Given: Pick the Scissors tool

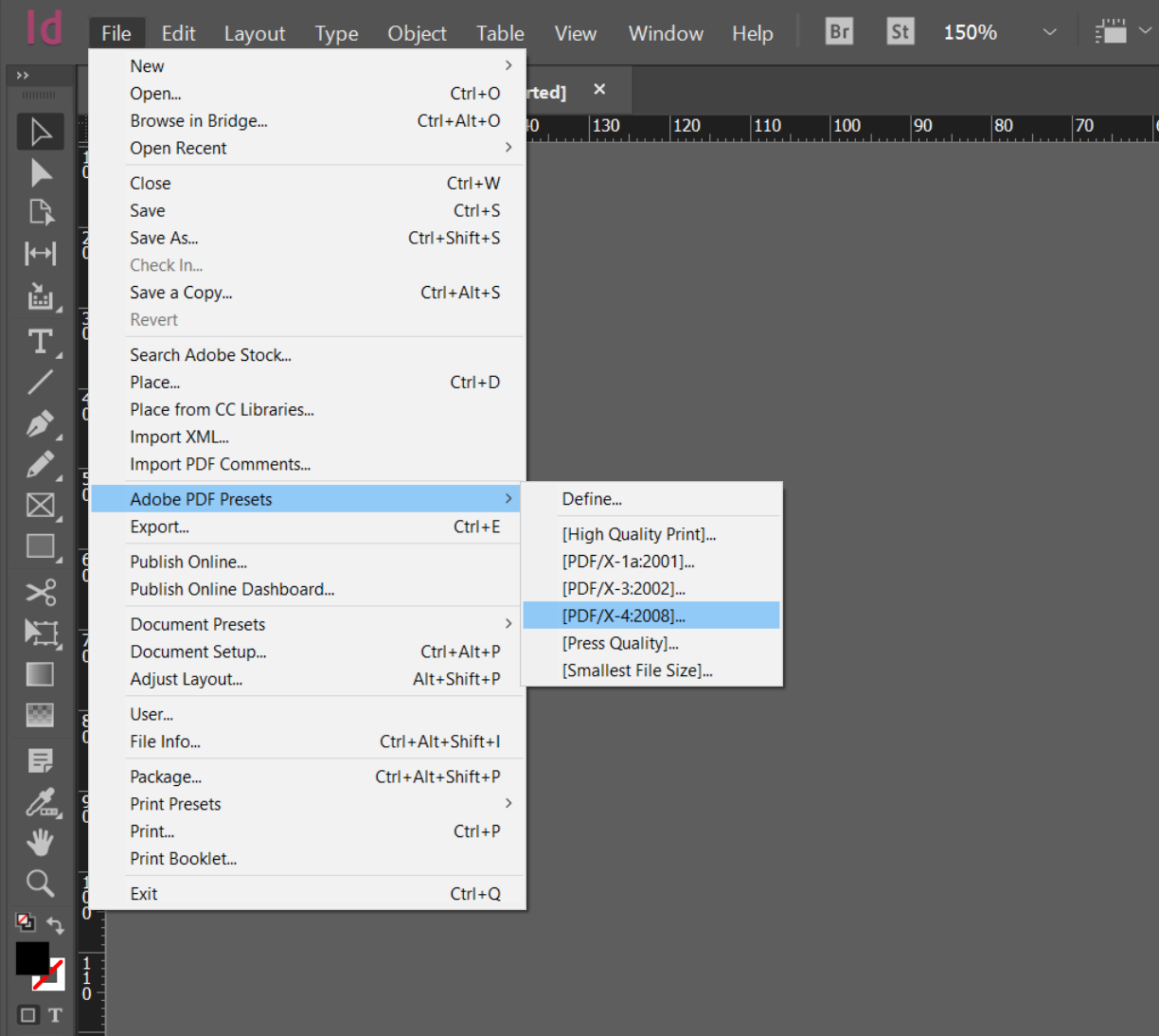Looking at the screenshot, I should tap(40, 592).
